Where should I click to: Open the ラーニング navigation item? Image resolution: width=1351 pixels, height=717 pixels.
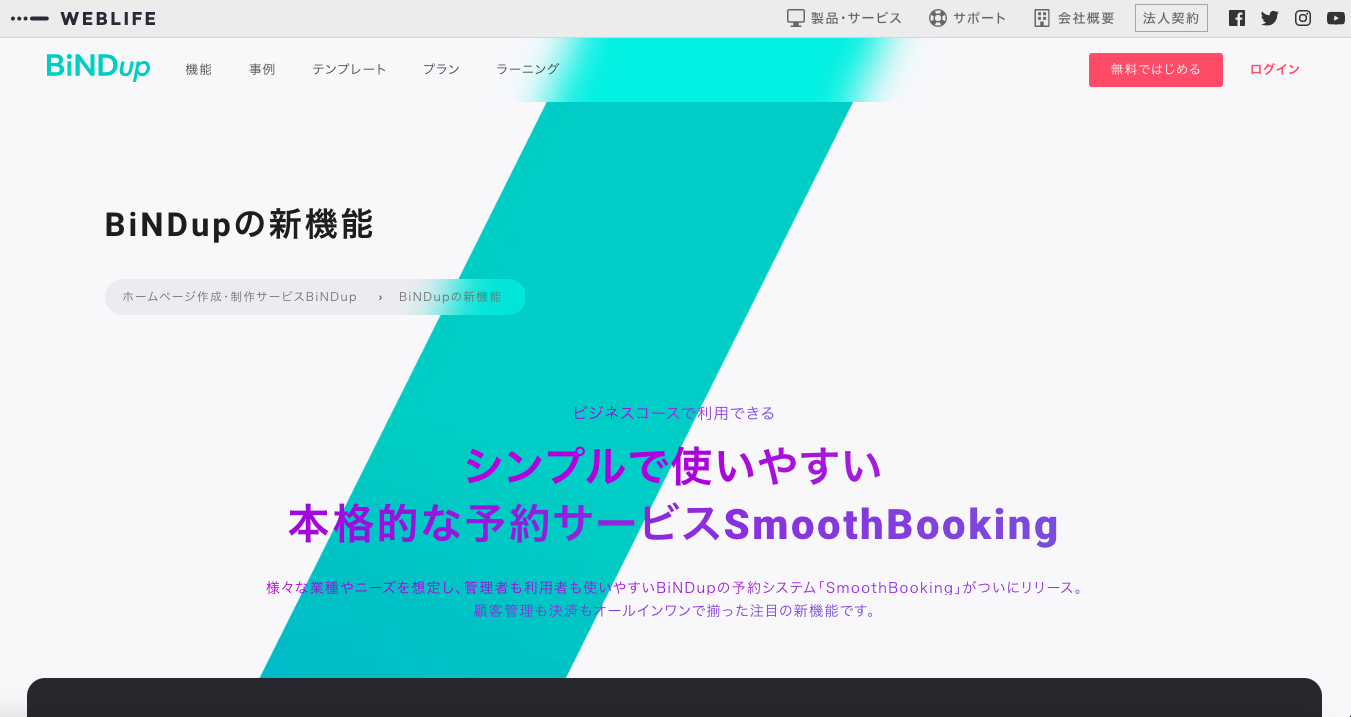coord(528,69)
